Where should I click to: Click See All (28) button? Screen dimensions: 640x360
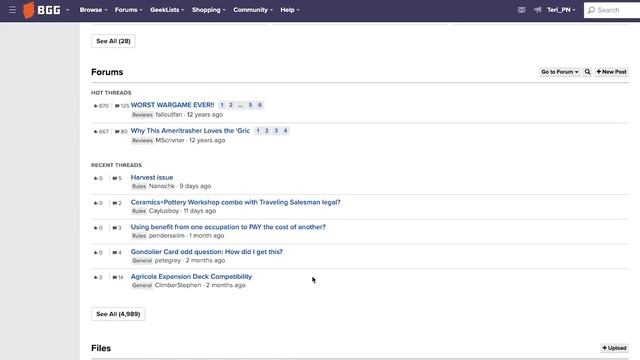click(113, 41)
